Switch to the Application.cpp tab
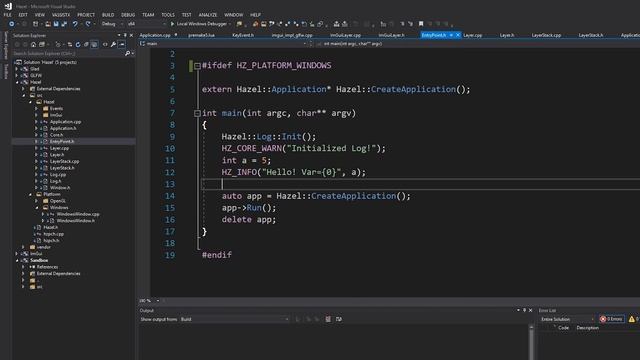The height and width of the screenshot is (360, 640). pyautogui.click(x=155, y=35)
